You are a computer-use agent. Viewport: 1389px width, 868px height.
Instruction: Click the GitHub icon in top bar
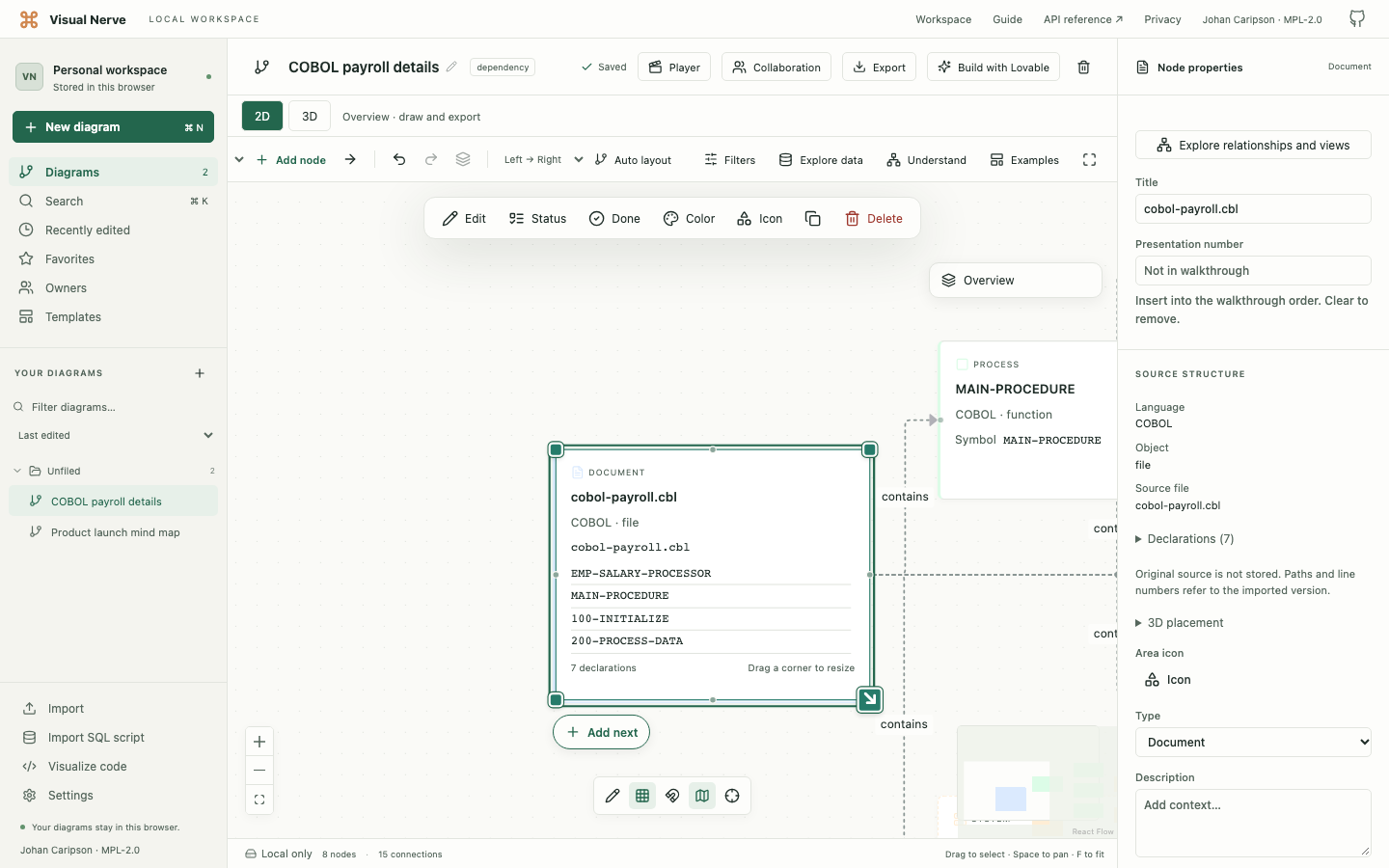pos(1357,19)
